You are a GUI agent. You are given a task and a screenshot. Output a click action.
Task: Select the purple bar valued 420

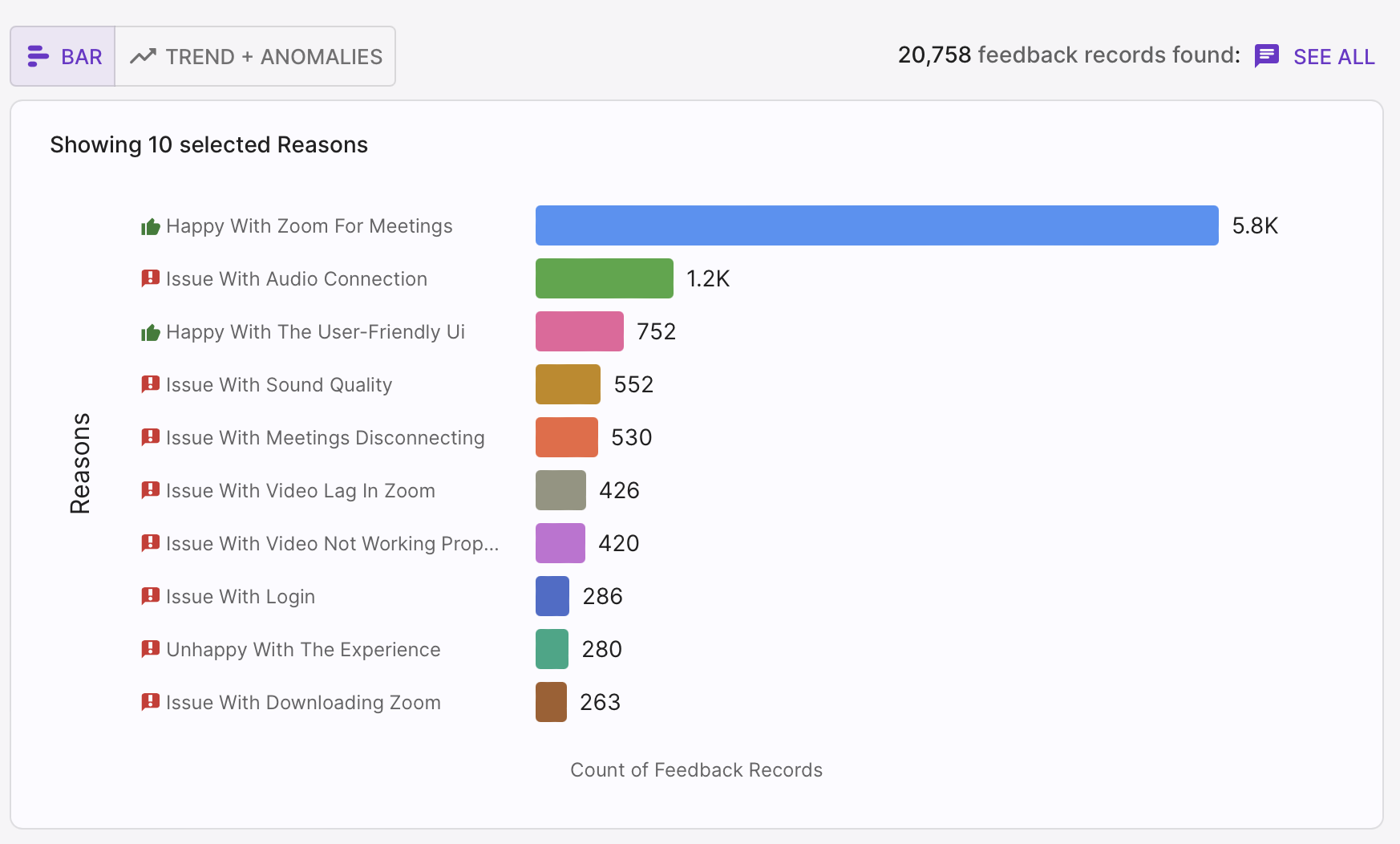pyautogui.click(x=560, y=543)
